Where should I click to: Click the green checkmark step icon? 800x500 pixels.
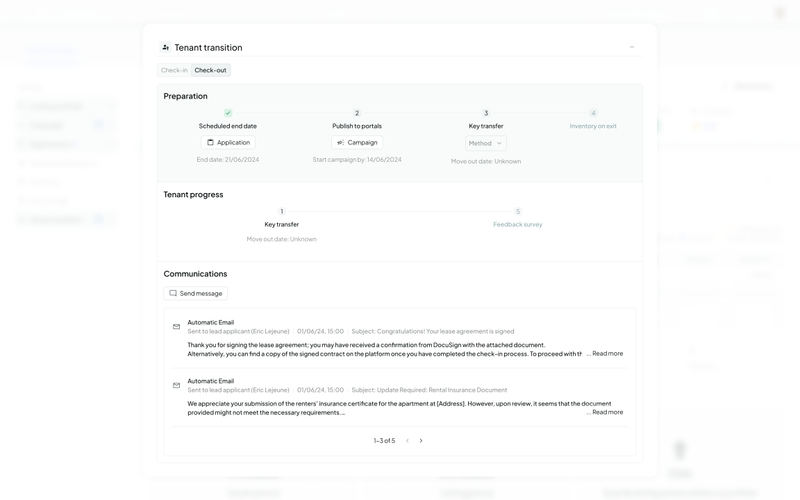coord(228,113)
